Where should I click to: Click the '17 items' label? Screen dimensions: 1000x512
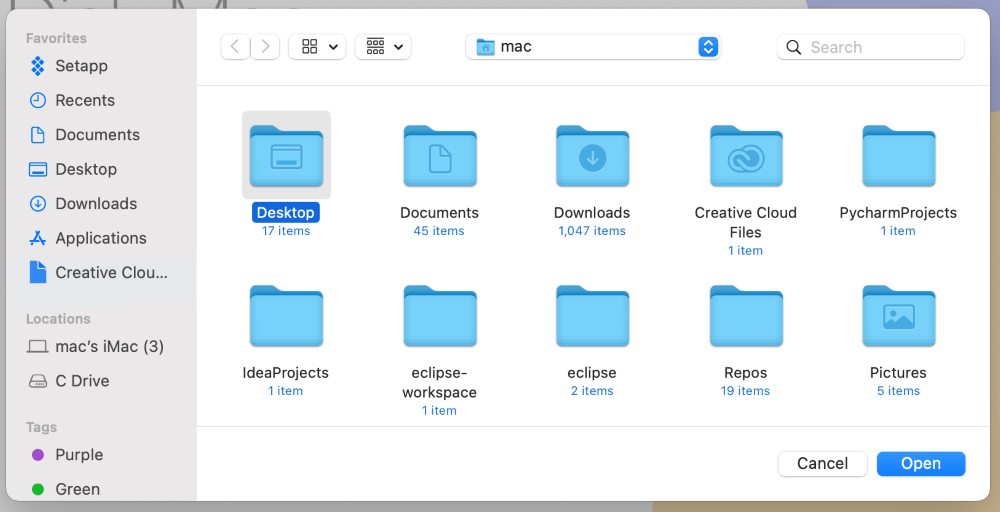(x=286, y=231)
